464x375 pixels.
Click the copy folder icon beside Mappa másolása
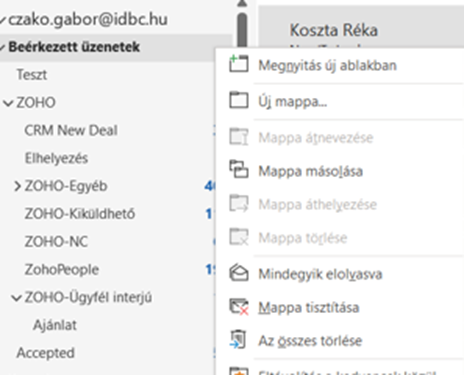[x=239, y=169]
